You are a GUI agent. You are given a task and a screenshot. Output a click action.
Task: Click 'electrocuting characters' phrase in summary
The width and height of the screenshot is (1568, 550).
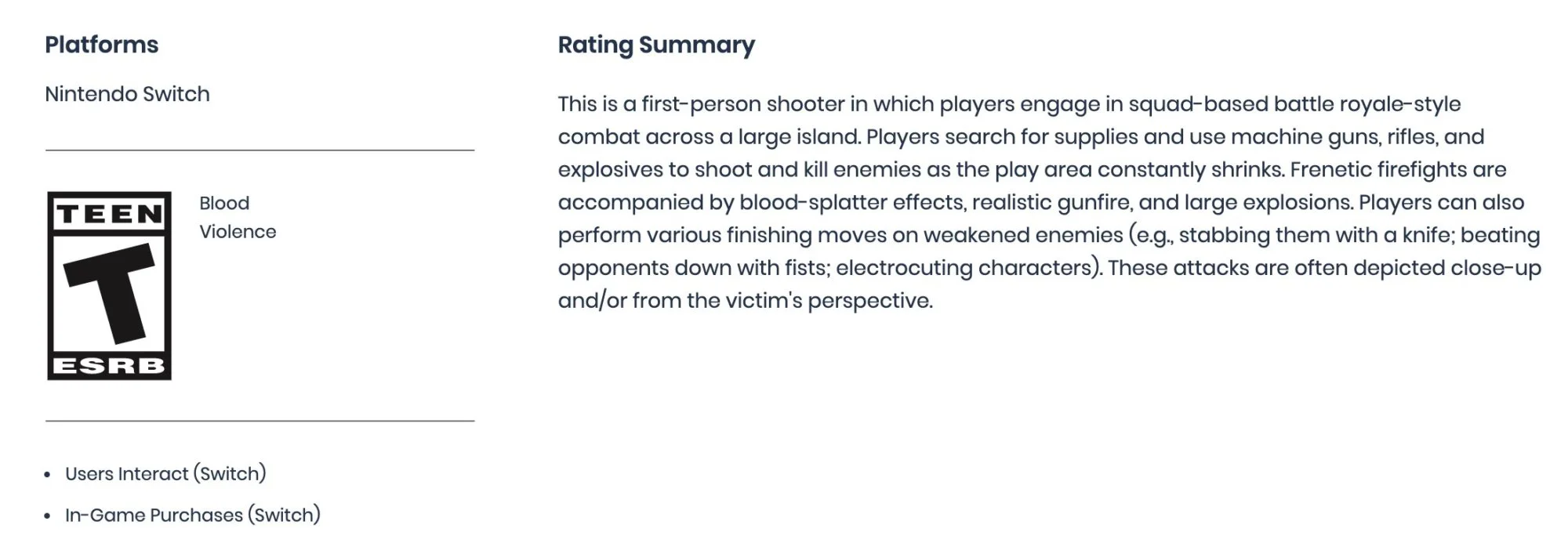[x=964, y=268]
